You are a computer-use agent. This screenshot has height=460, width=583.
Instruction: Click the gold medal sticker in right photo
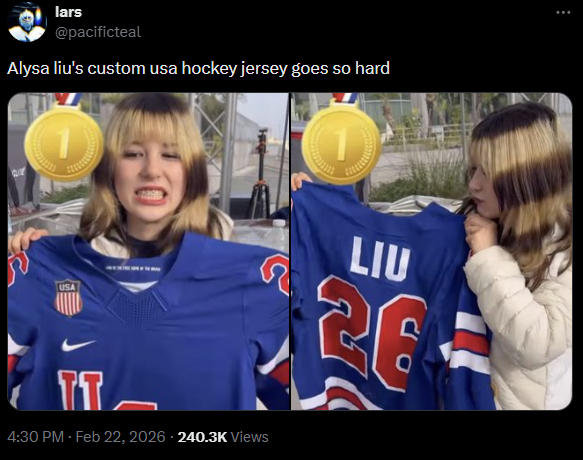click(x=341, y=143)
